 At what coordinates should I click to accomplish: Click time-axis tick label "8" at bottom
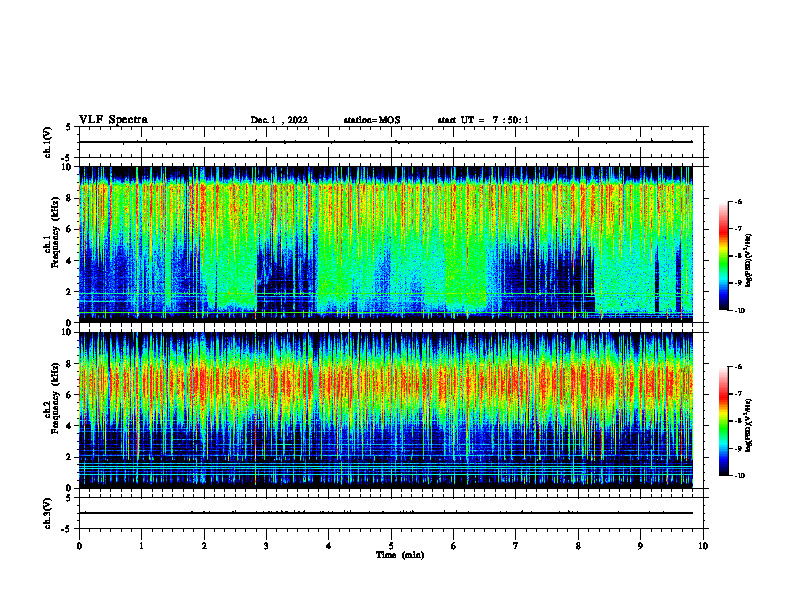[x=578, y=546]
